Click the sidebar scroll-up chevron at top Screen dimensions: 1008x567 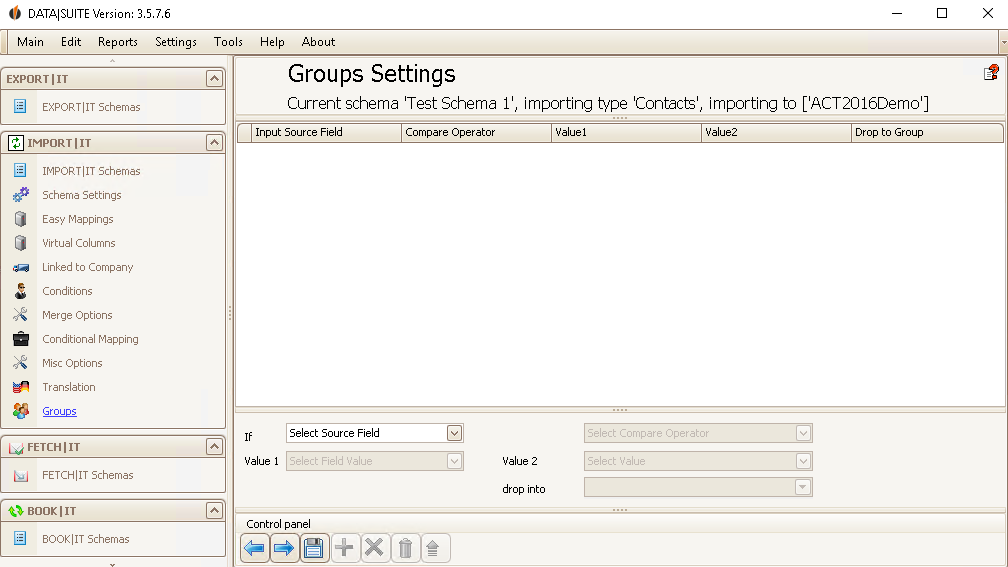(112, 61)
